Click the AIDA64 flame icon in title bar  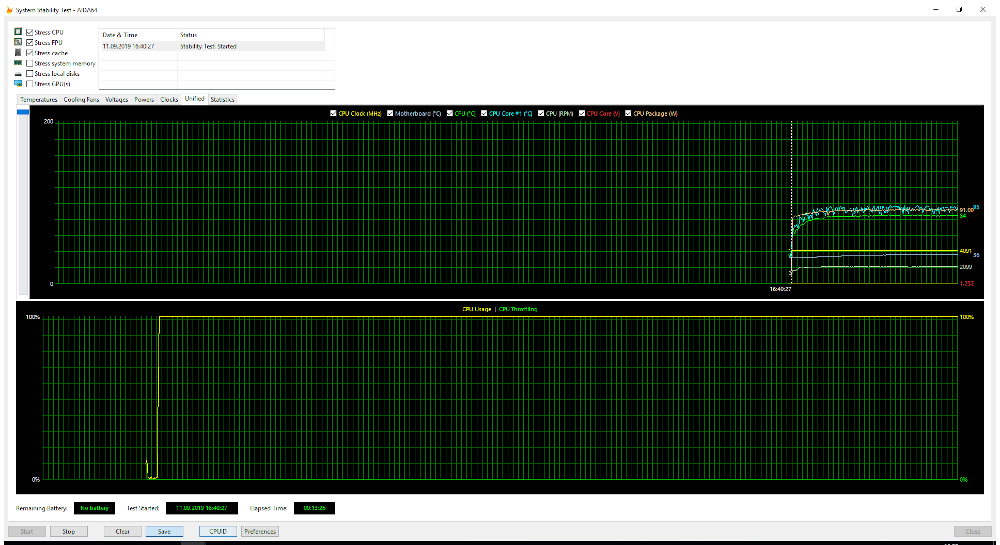coord(9,10)
